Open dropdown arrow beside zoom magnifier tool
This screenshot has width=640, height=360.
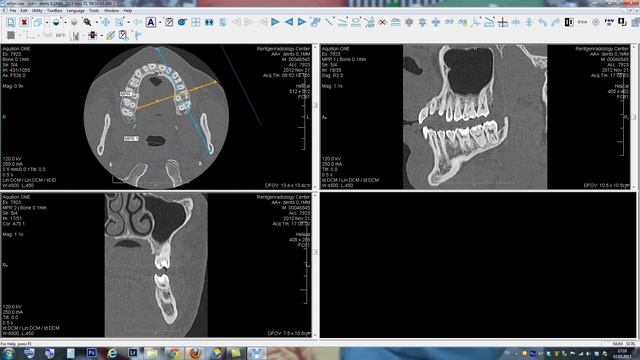96,22
